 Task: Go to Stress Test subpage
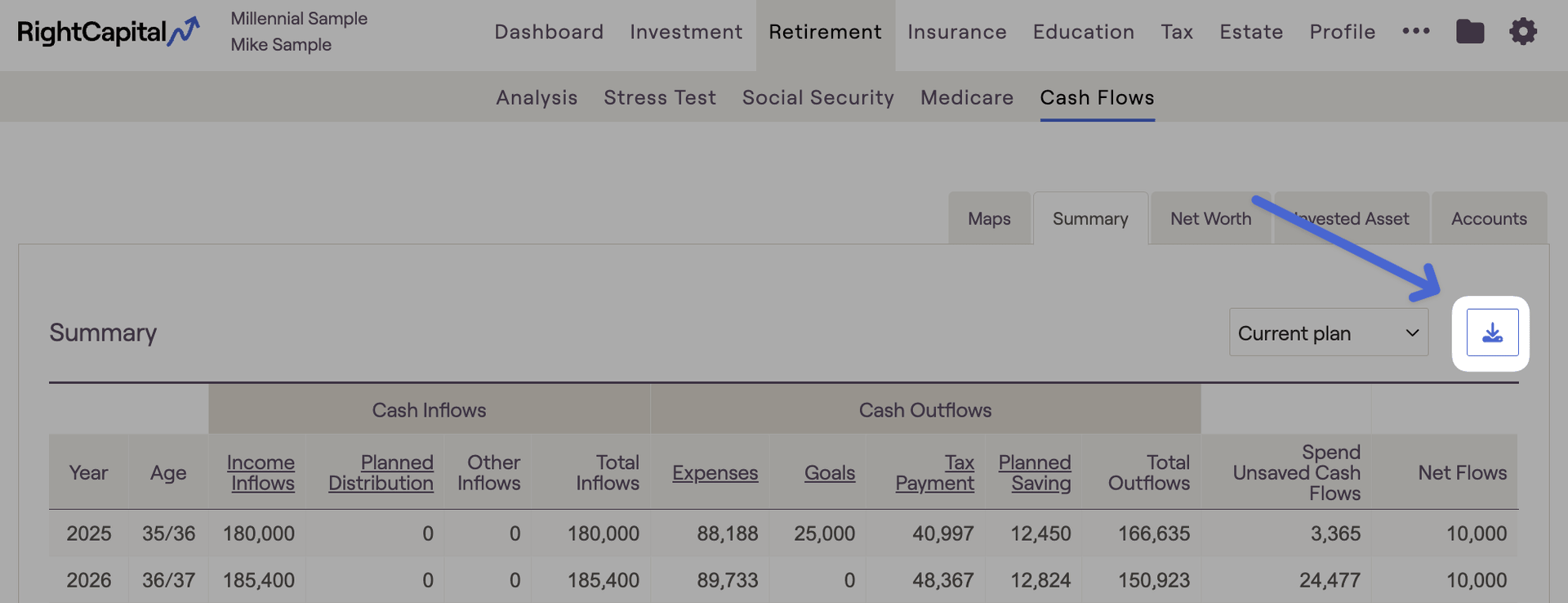click(x=659, y=97)
